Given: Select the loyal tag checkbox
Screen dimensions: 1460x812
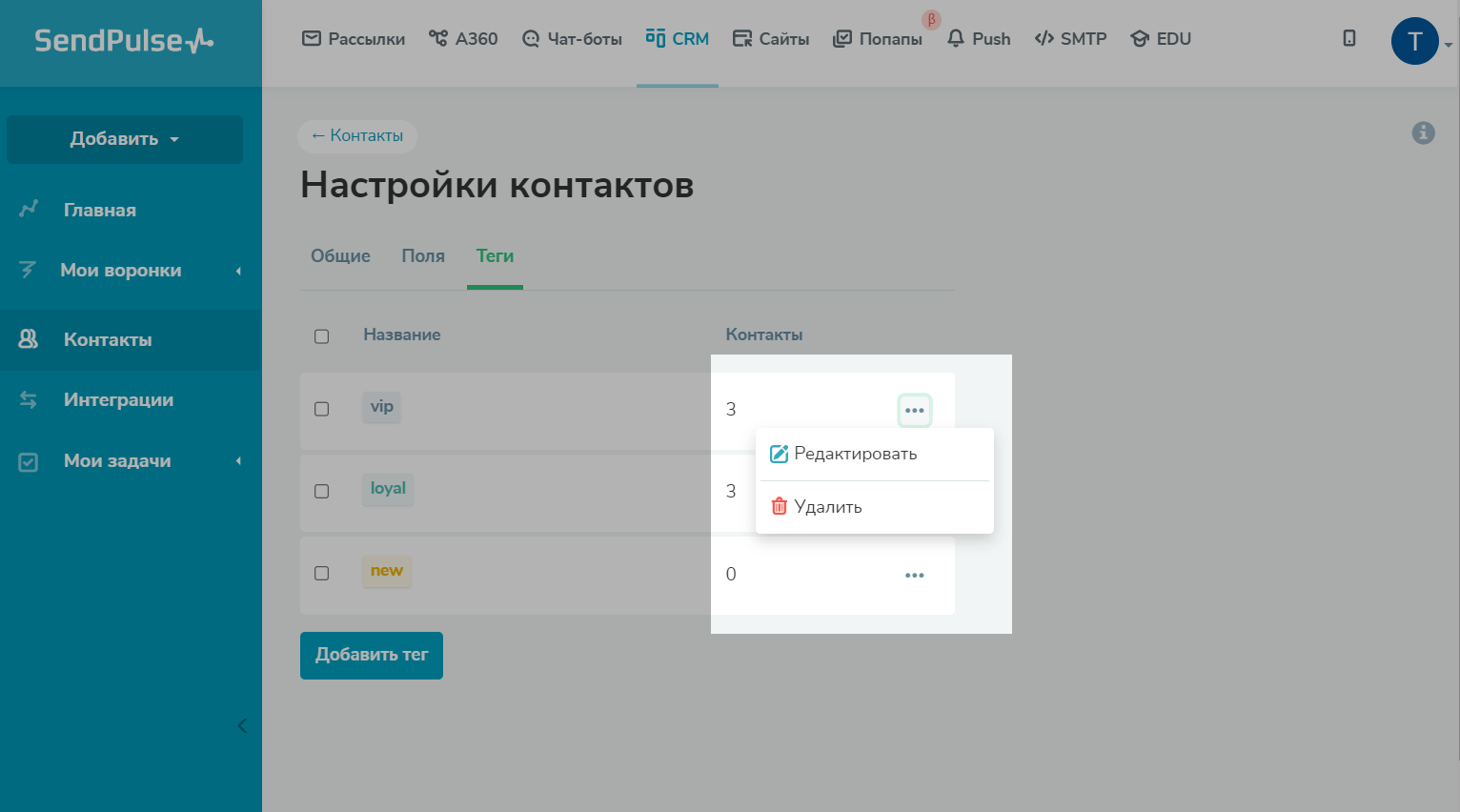Looking at the screenshot, I should tap(322, 491).
